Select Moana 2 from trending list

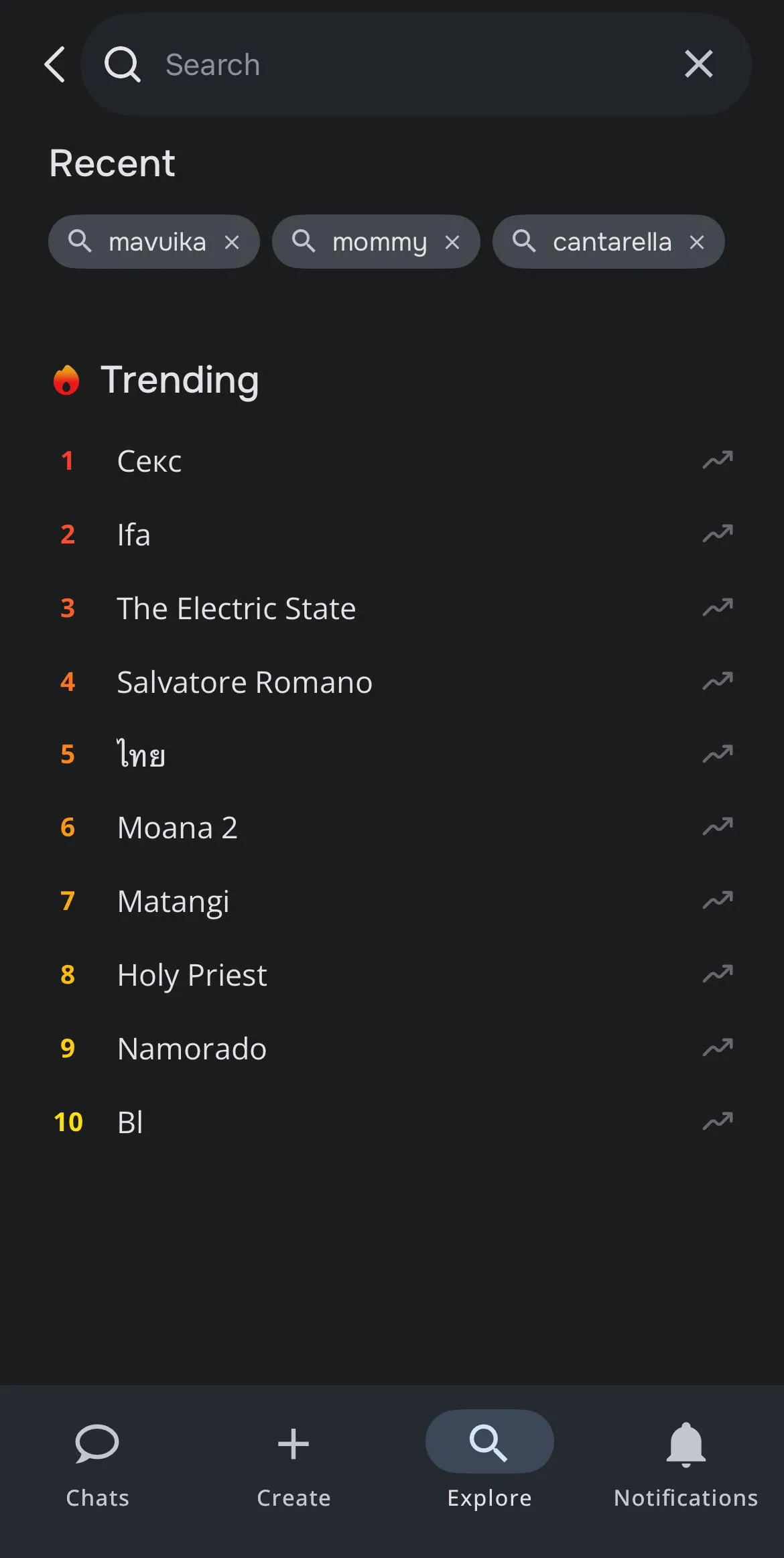[x=178, y=828]
